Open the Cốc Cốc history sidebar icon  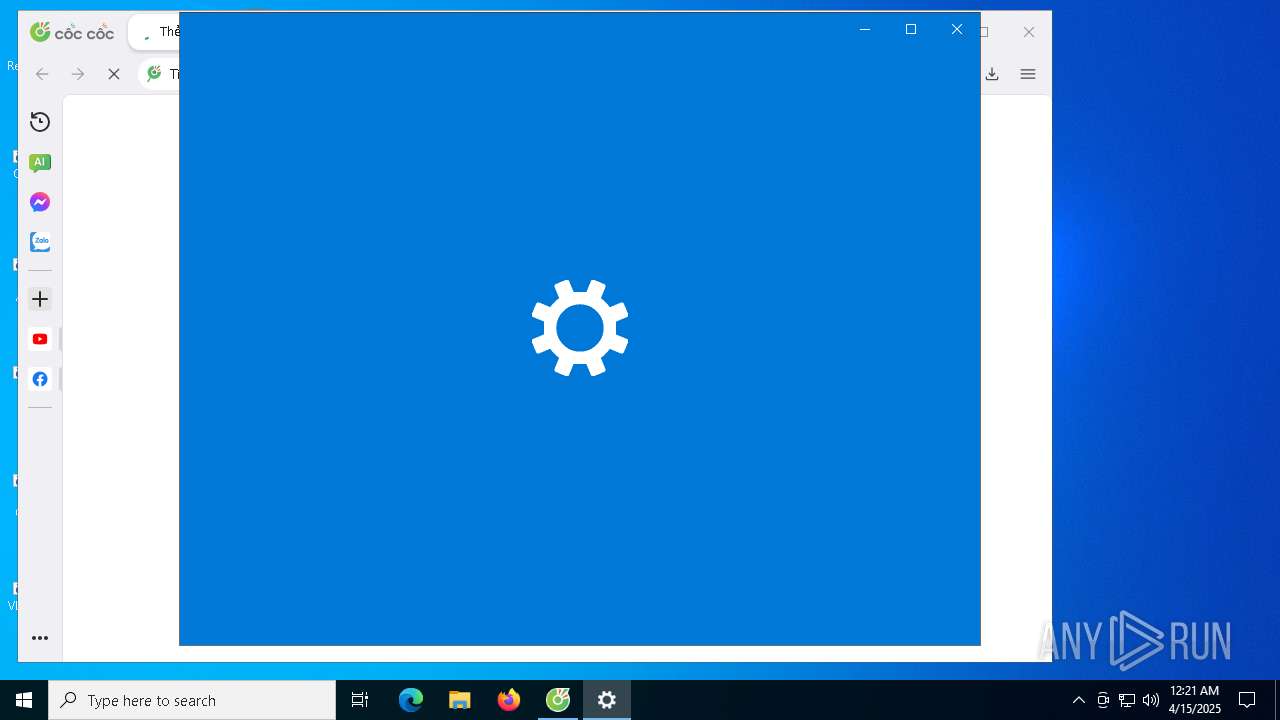point(40,122)
